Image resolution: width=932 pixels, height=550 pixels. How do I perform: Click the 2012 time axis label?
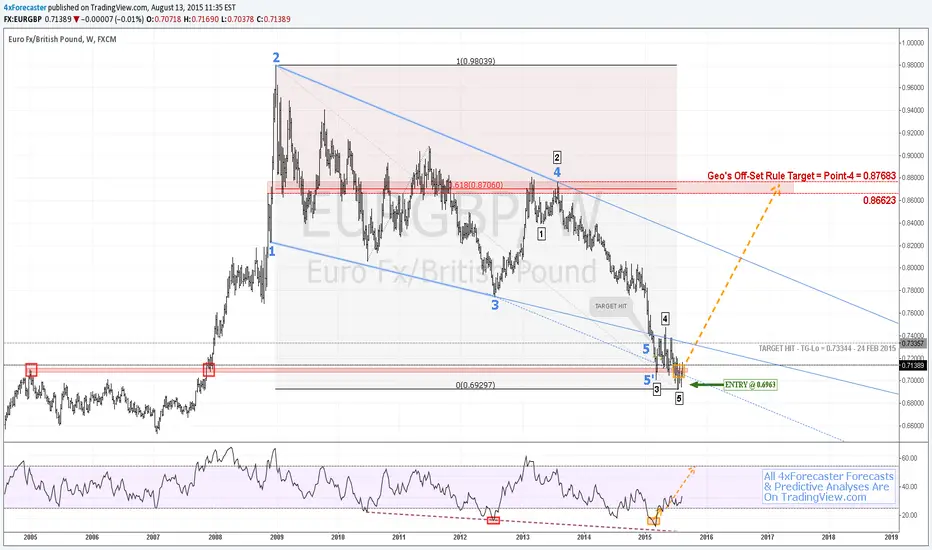(x=461, y=537)
